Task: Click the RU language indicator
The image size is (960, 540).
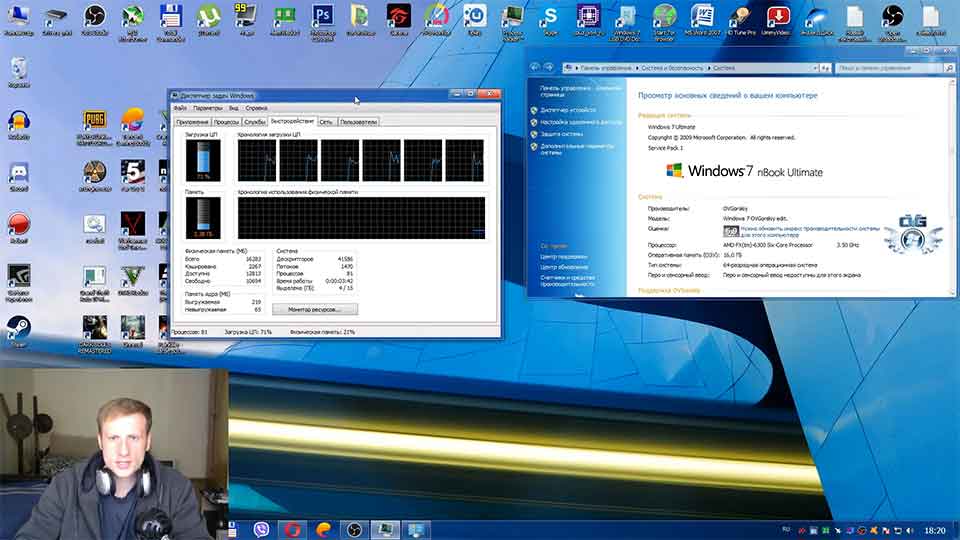Action: click(x=786, y=530)
